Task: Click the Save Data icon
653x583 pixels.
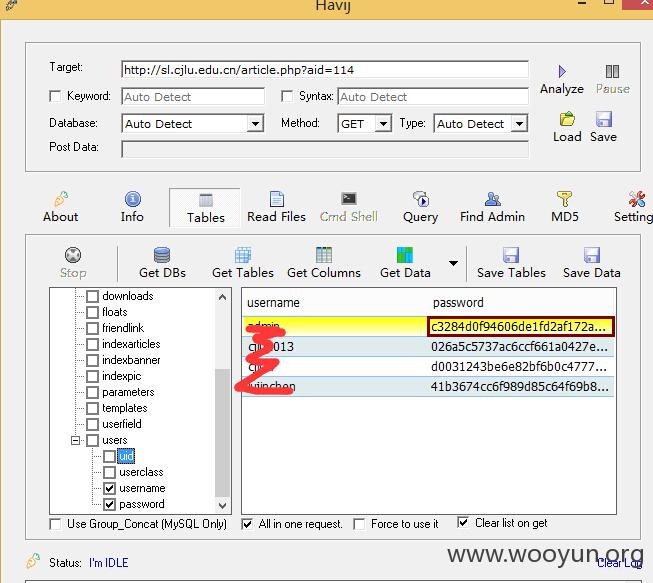Action: (x=592, y=255)
